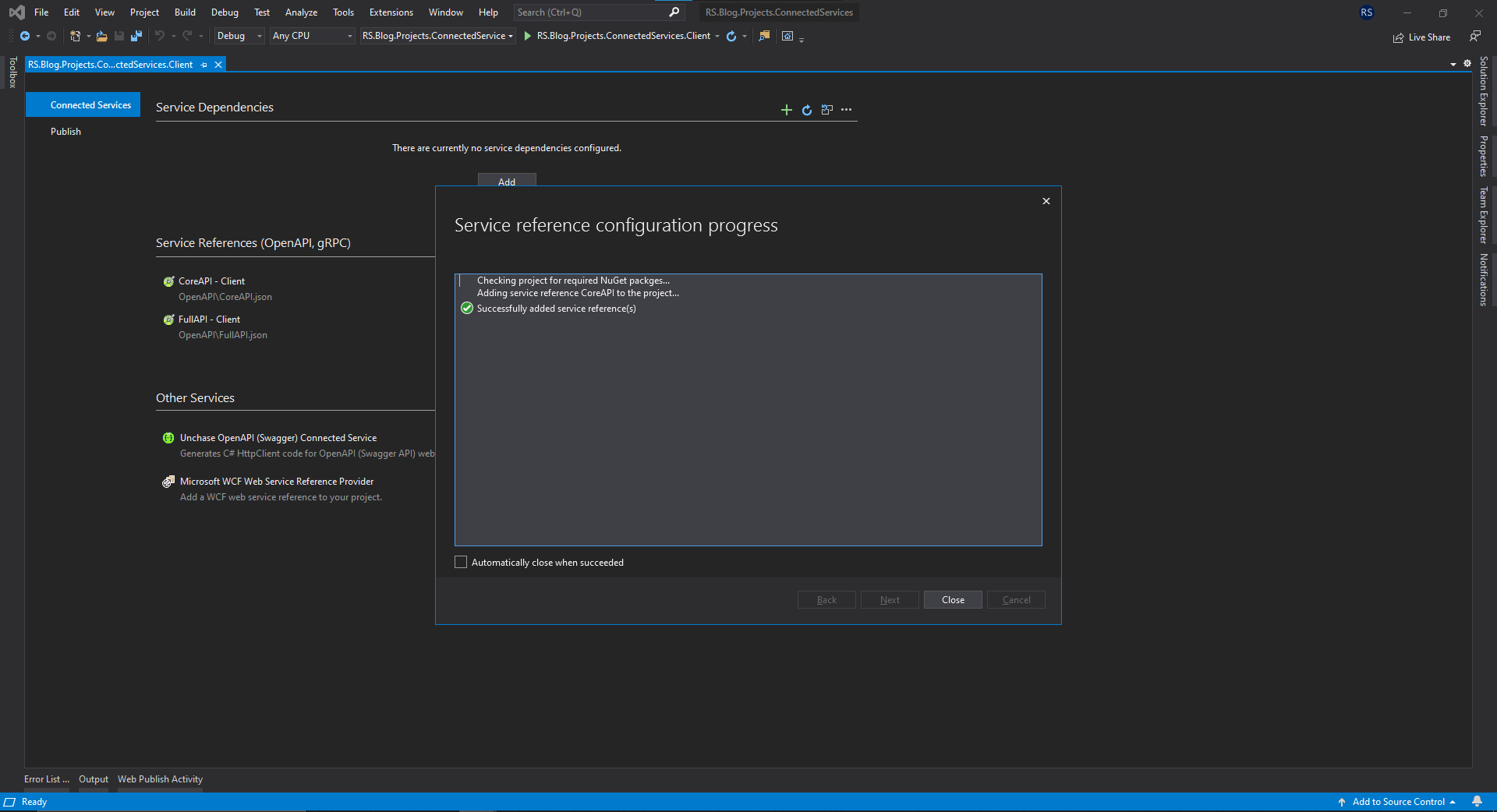1497x812 pixels.
Task: Open the Solution Explorer side tab
Action: (1484, 91)
